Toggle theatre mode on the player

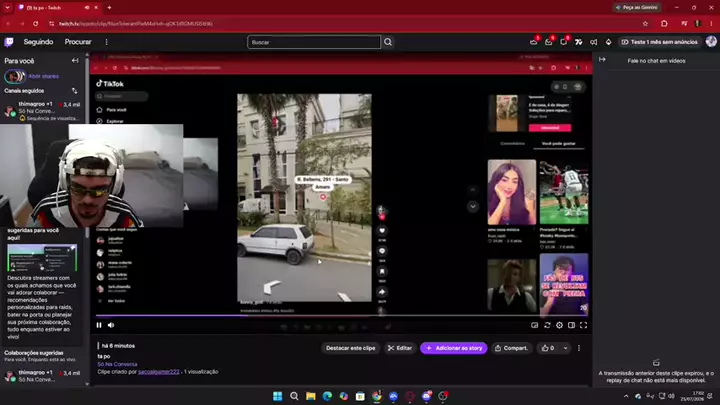[571, 325]
